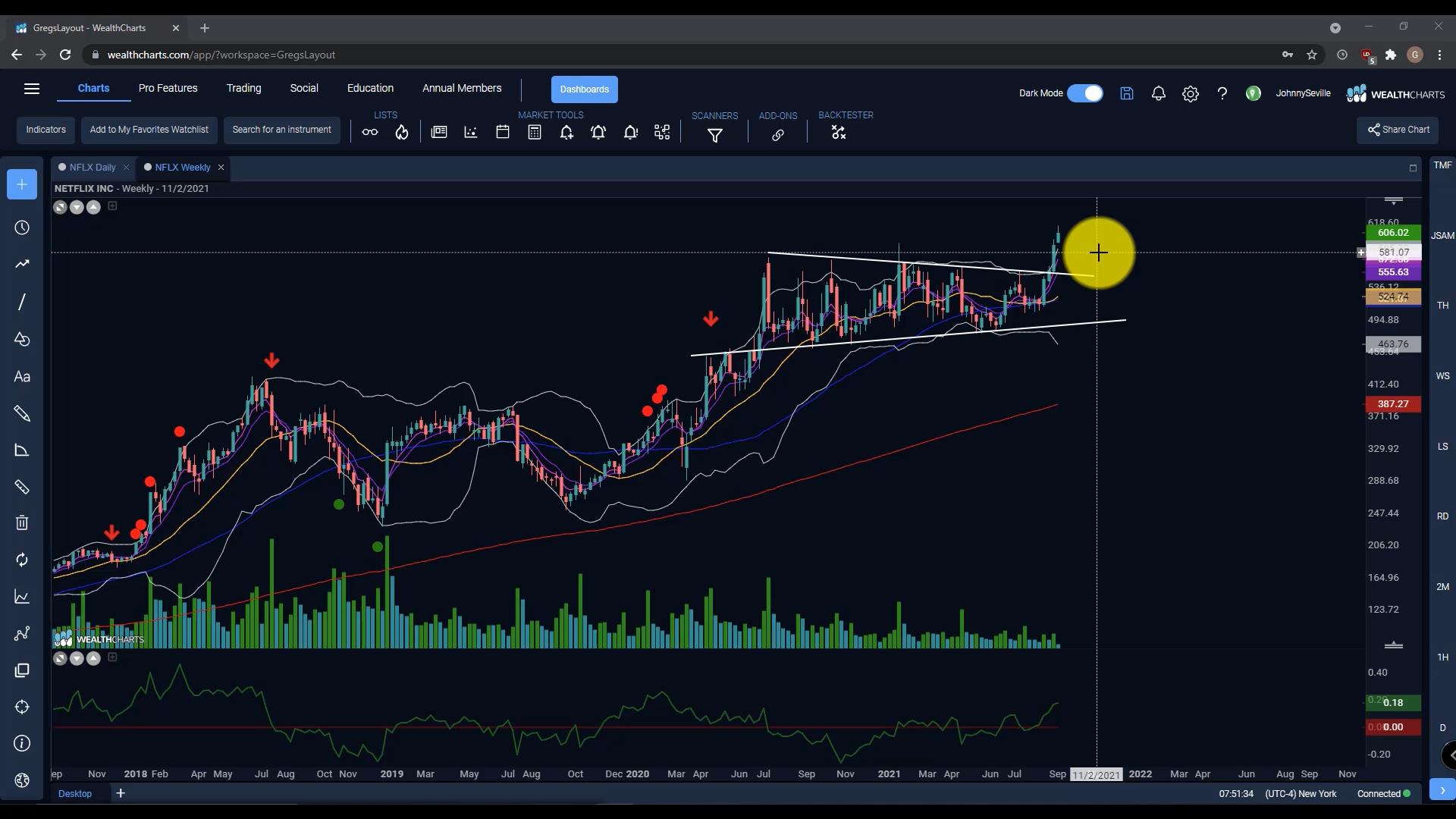
Task: Click price axis scale handle at top
Action: coord(1393,201)
